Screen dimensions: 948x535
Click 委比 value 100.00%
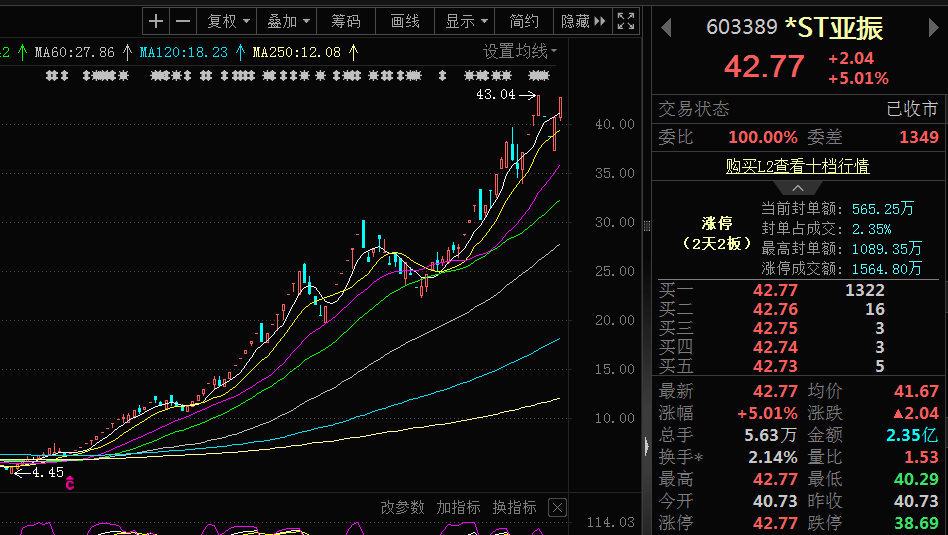763,137
